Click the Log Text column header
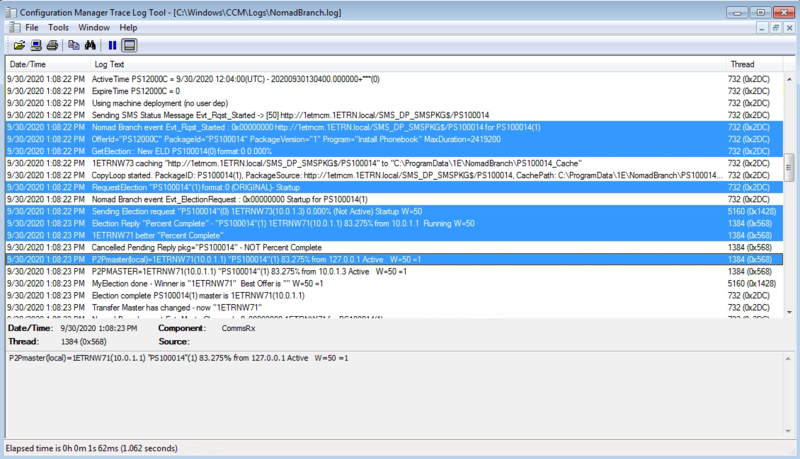 point(400,64)
